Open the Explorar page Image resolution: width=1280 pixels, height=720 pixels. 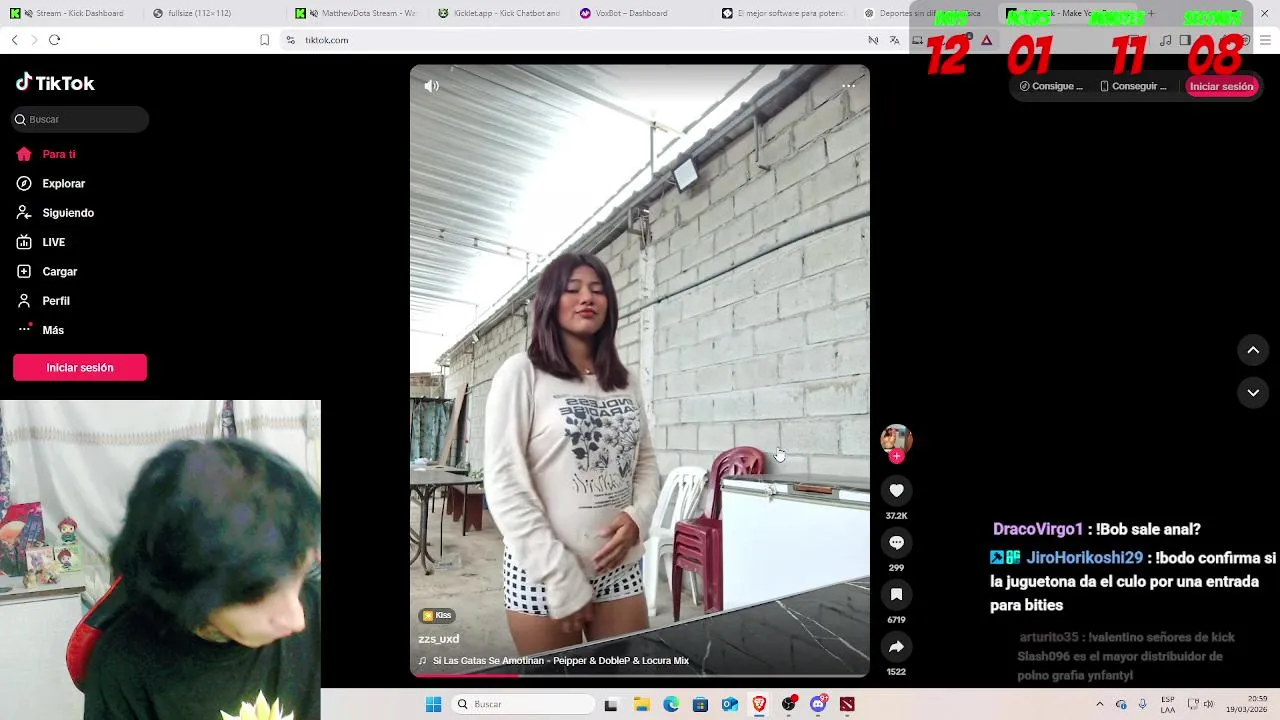click(51, 184)
